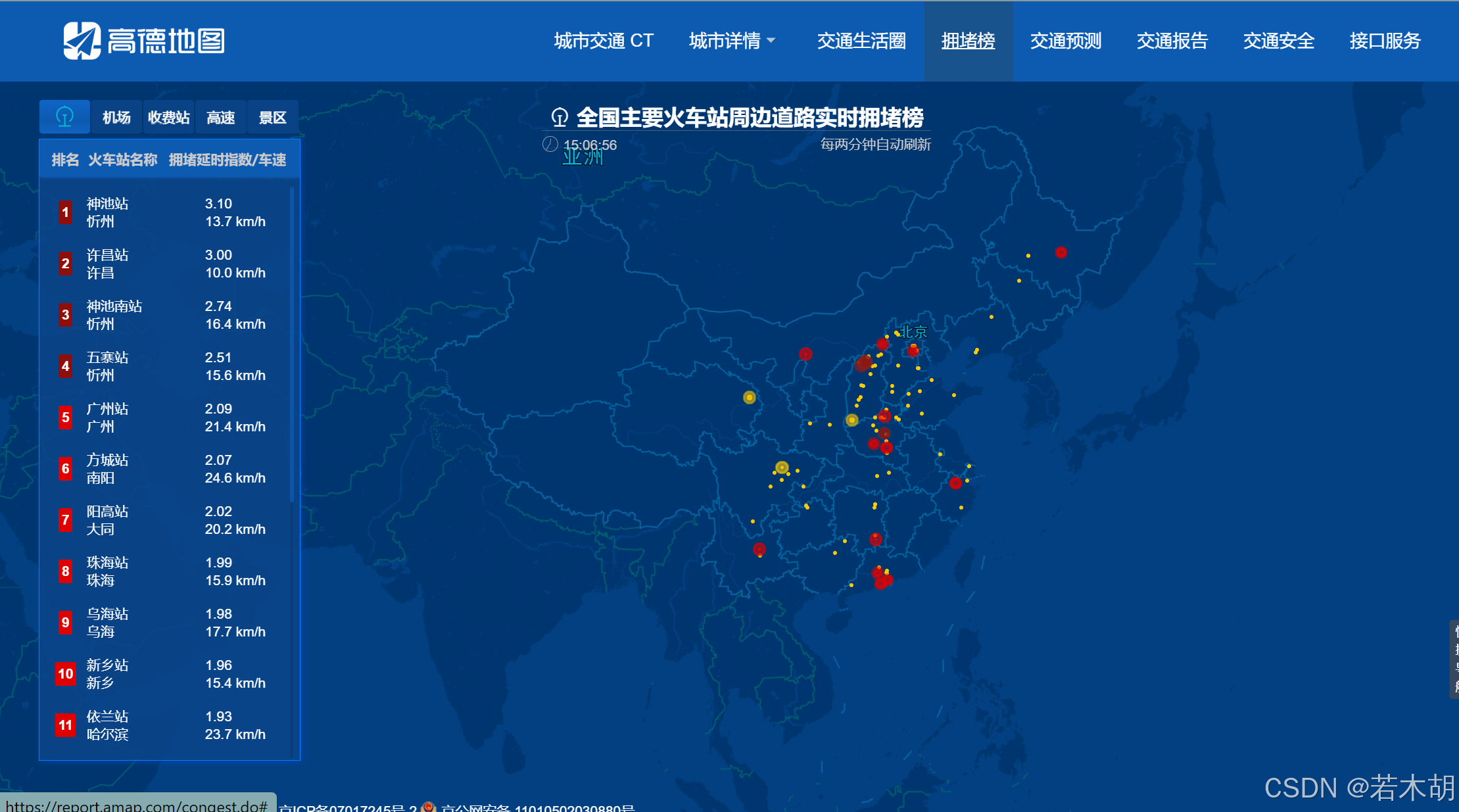Click the Amap (高德地图) logo

pyautogui.click(x=144, y=41)
